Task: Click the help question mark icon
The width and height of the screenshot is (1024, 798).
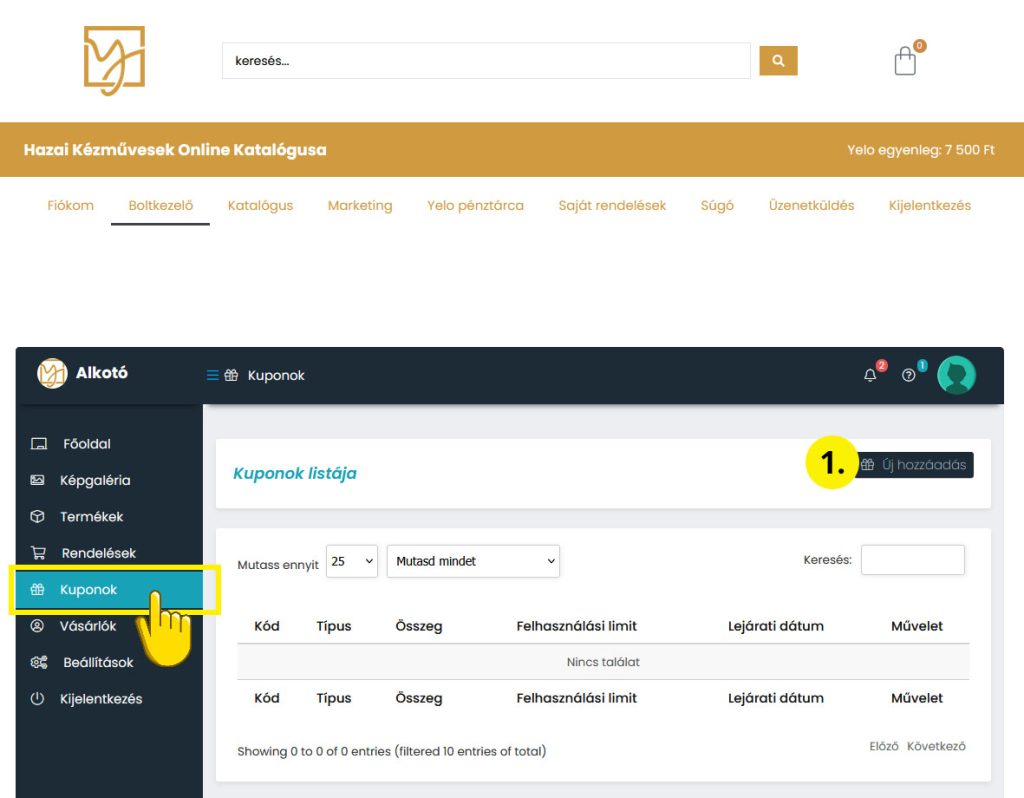Action: (908, 375)
